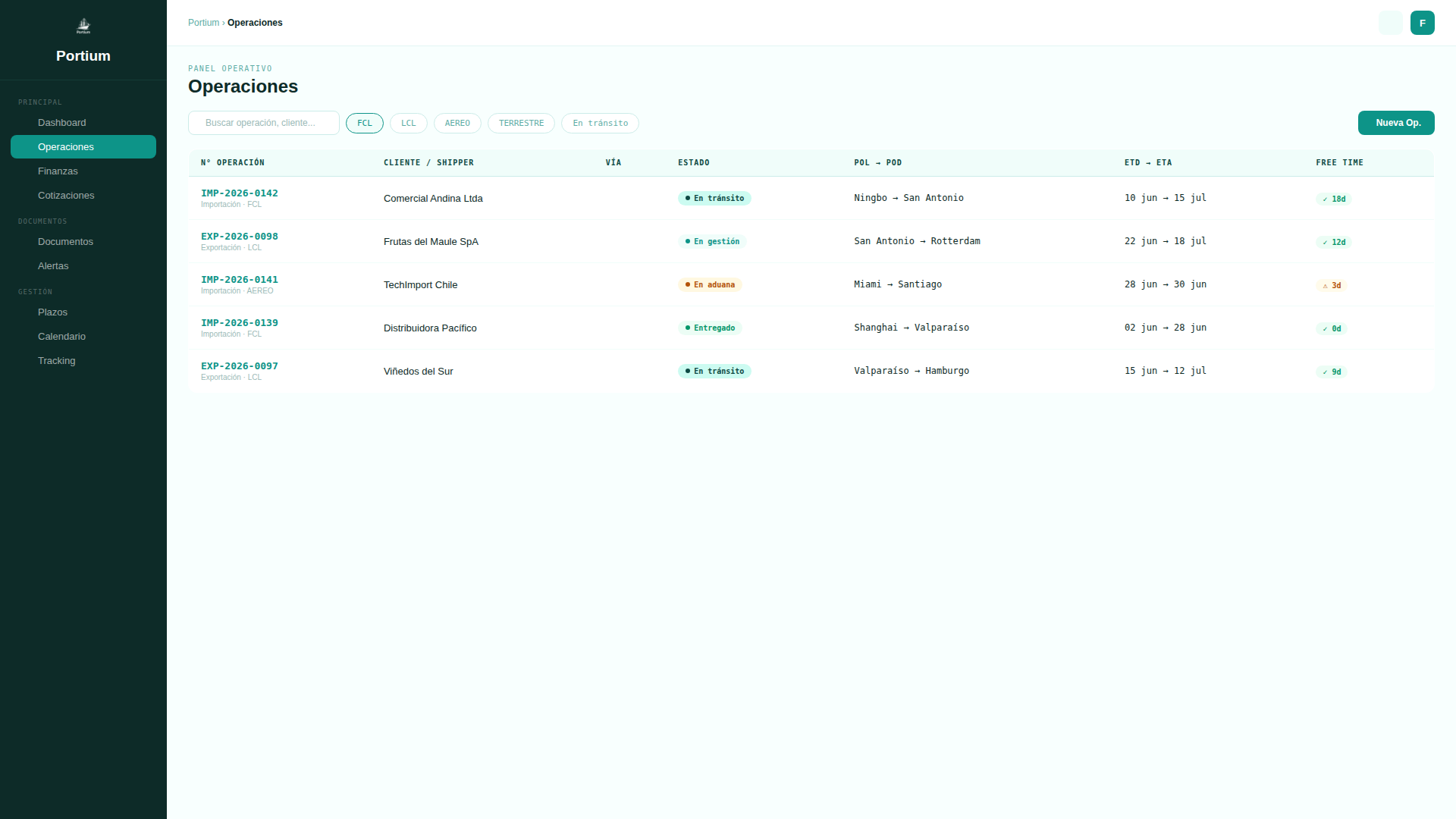Viewport: 1456px width, 819px height.
Task: Click the Portium ship logo icon
Action: coord(83,27)
